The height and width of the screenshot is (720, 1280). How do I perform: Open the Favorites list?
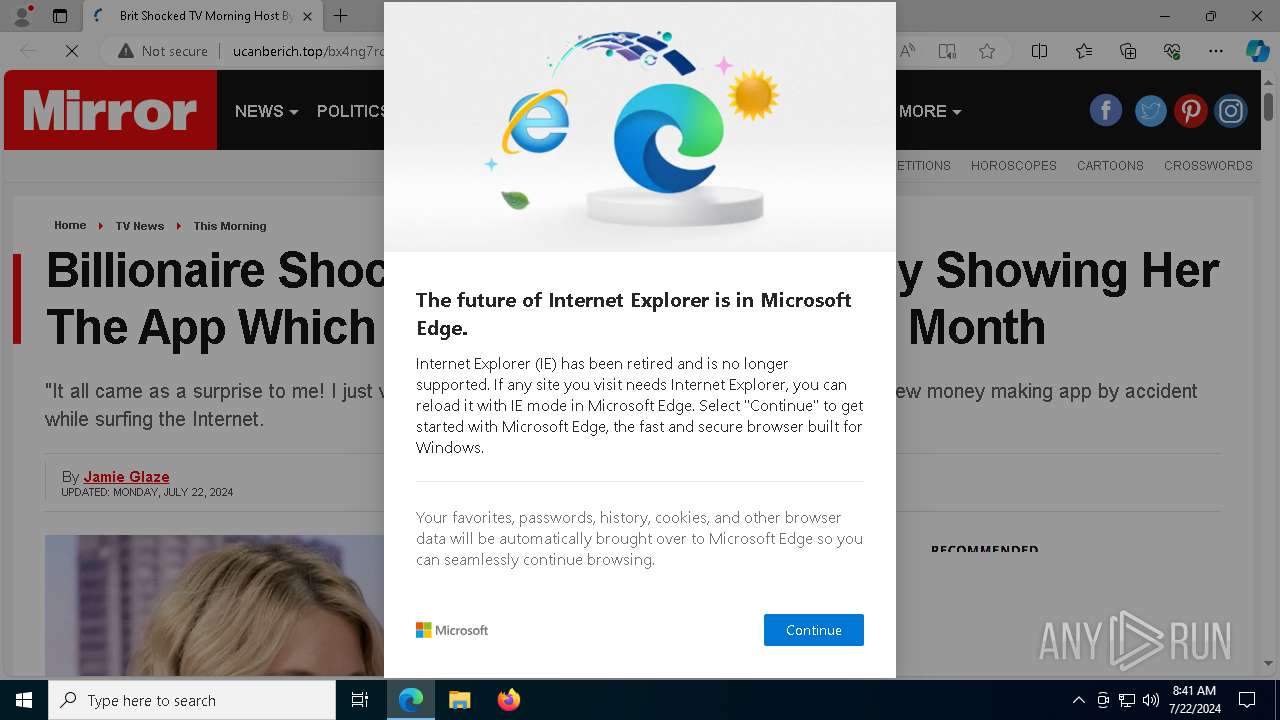coord(1084,51)
